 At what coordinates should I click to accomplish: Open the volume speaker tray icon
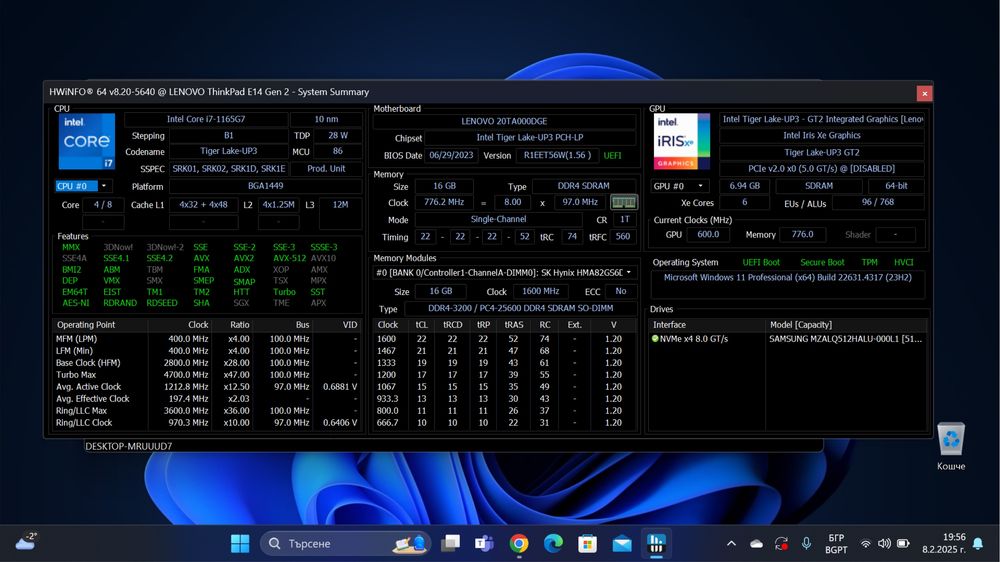(x=884, y=544)
